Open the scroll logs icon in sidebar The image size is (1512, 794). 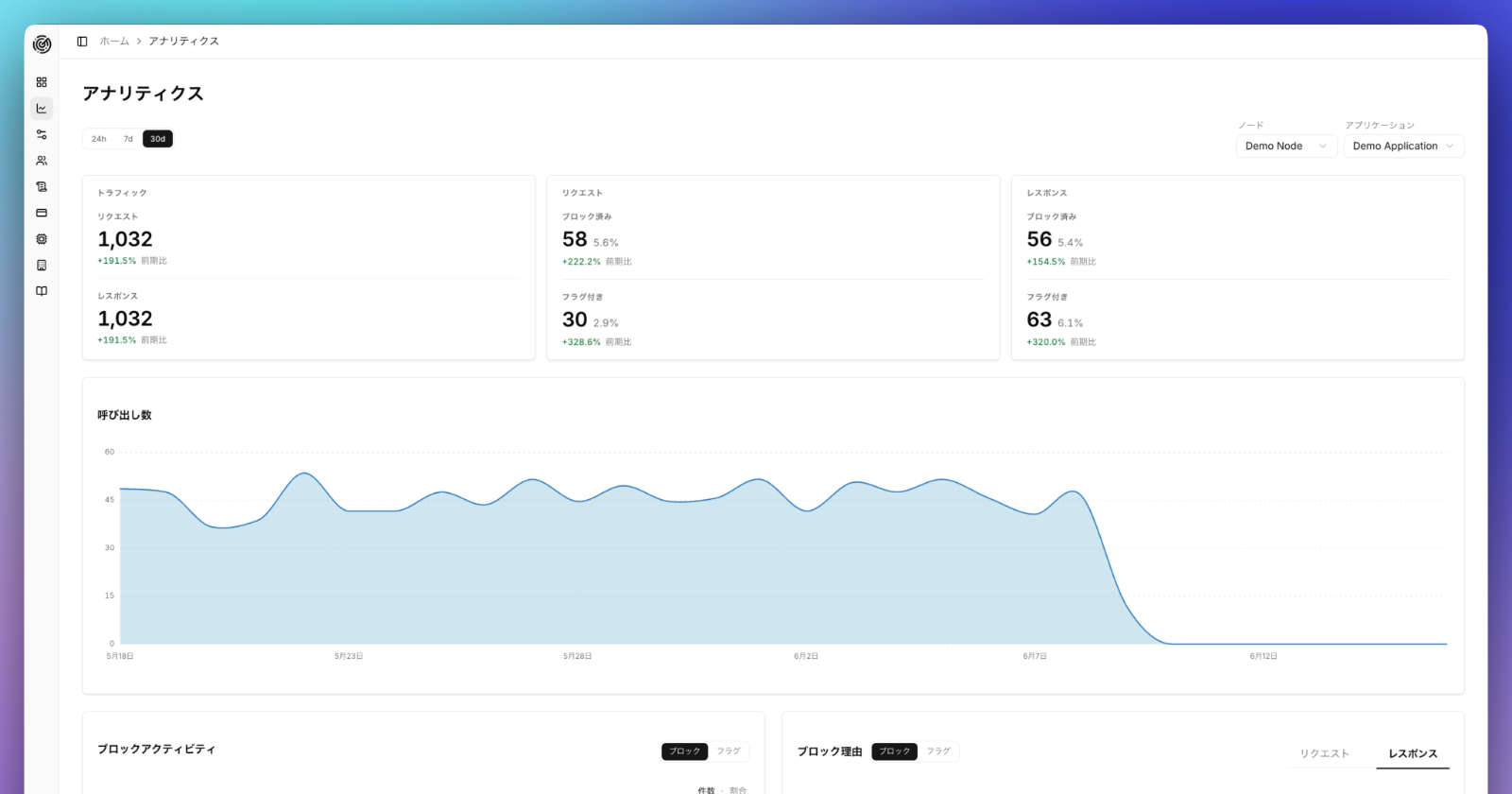pyautogui.click(x=42, y=187)
